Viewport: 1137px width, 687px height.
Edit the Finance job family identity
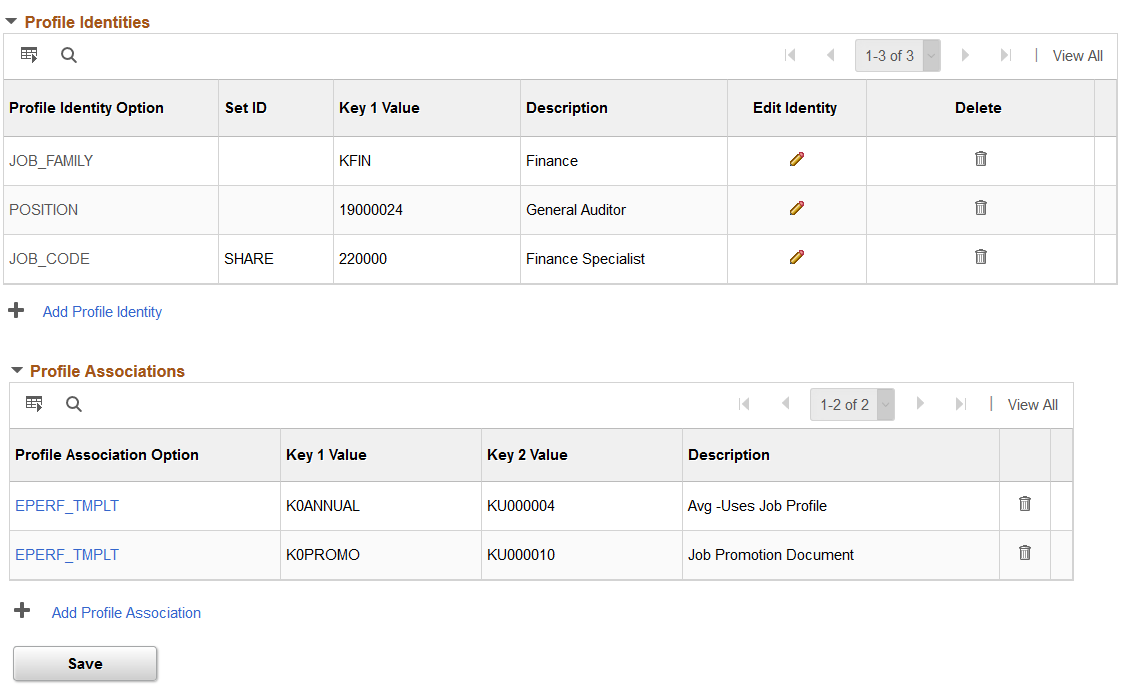pyautogui.click(x=796, y=159)
